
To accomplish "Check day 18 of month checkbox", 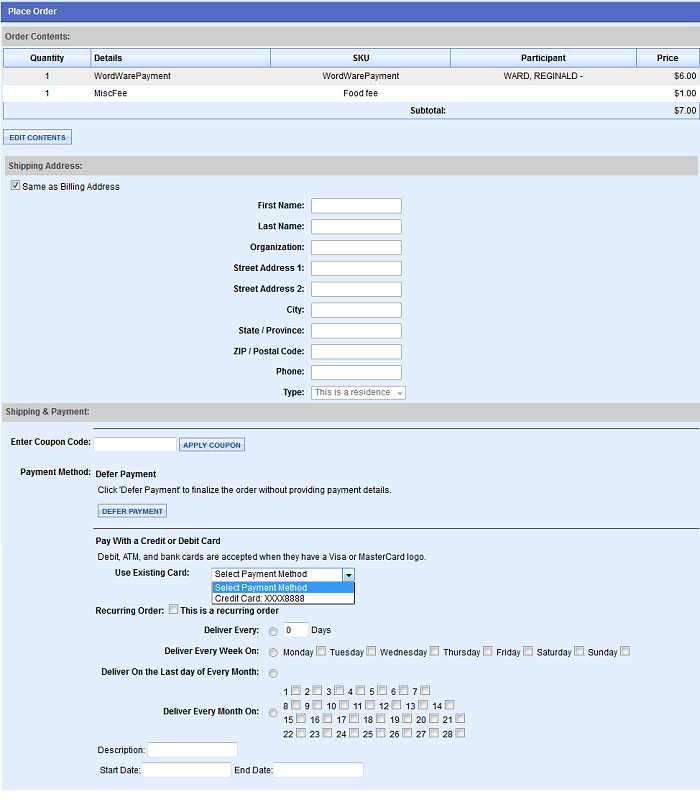I will (x=380, y=719).
